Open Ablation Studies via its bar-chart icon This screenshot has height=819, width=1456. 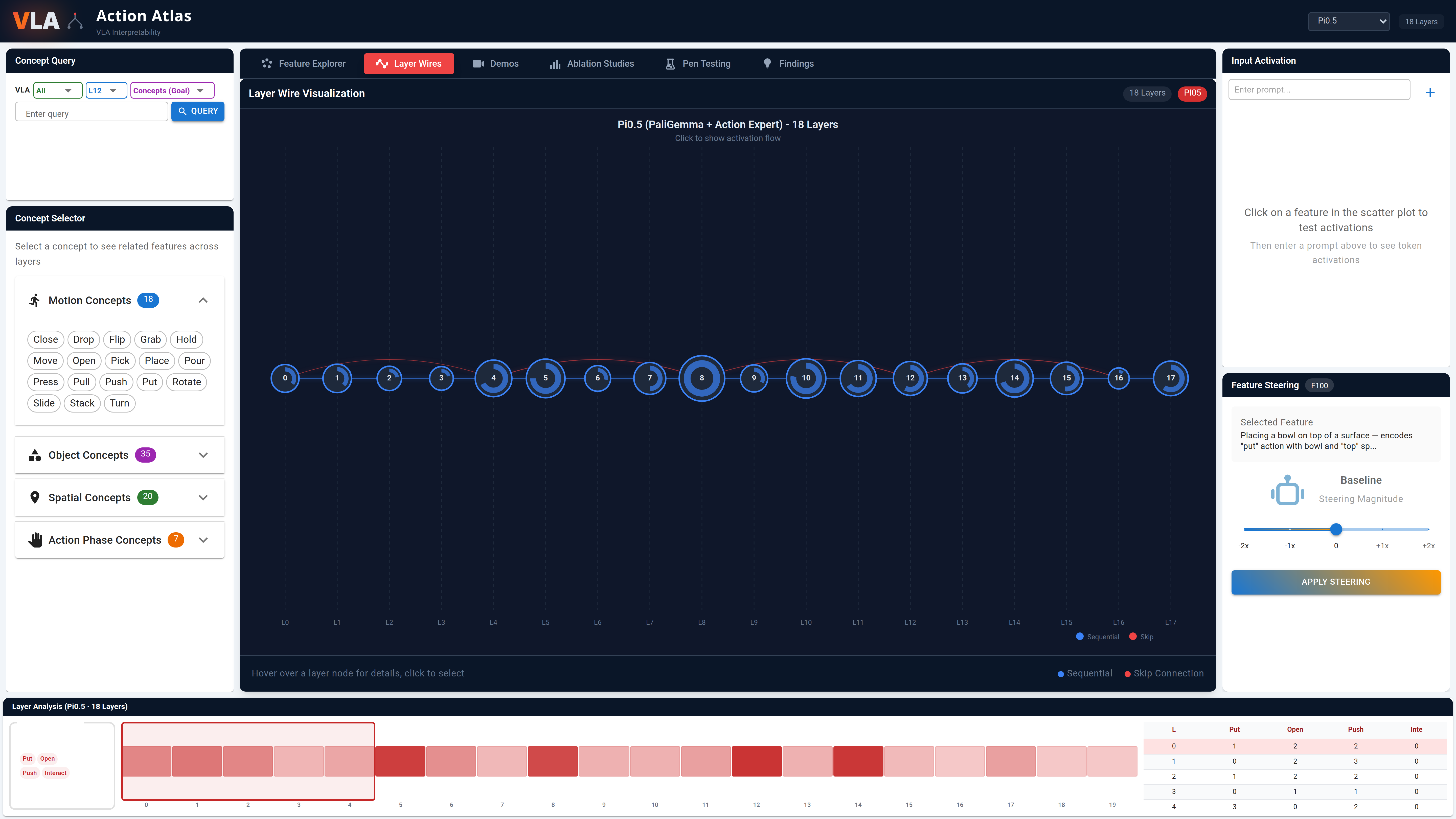click(x=555, y=63)
